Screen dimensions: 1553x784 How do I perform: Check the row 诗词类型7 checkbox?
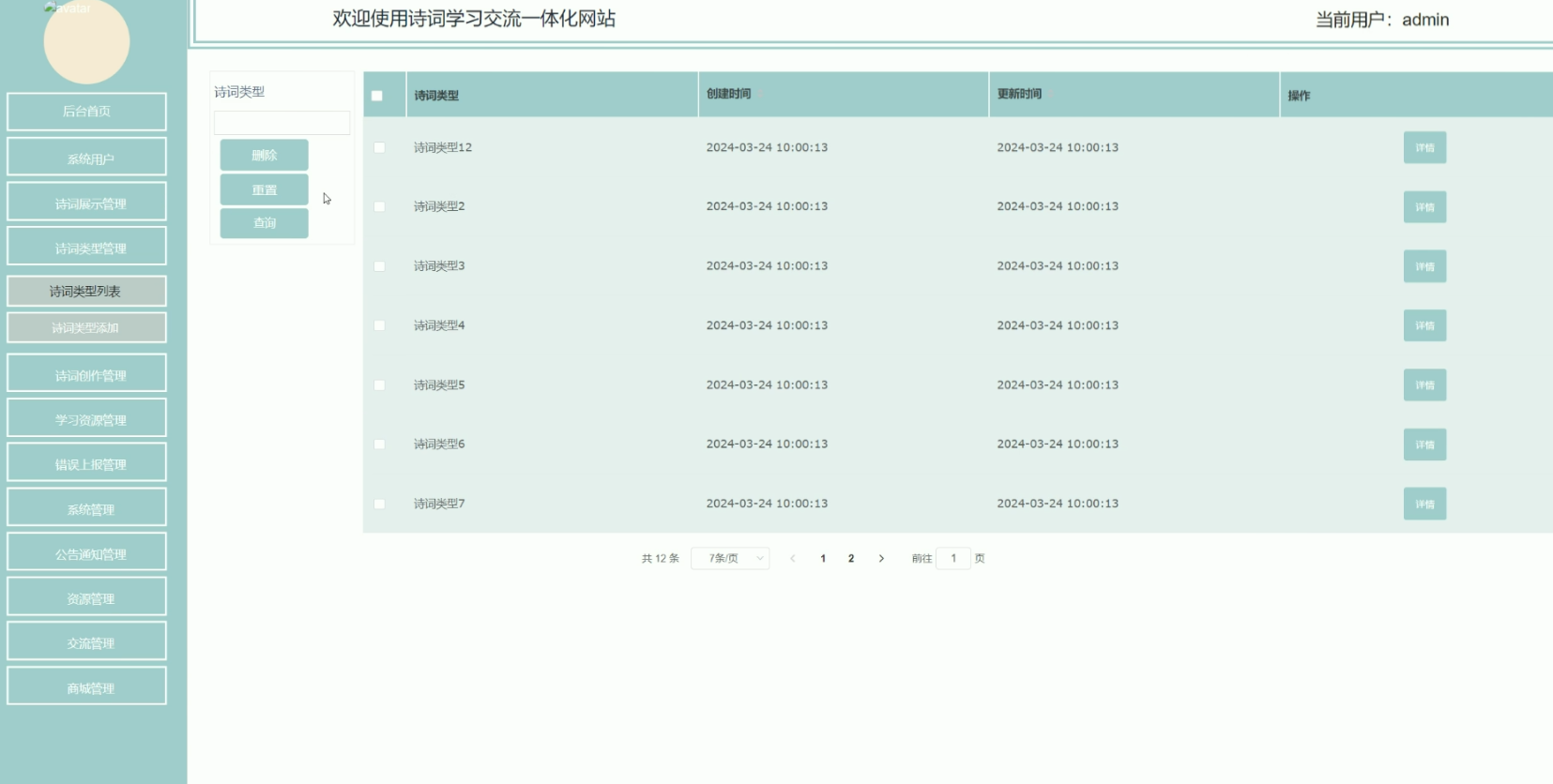click(379, 504)
